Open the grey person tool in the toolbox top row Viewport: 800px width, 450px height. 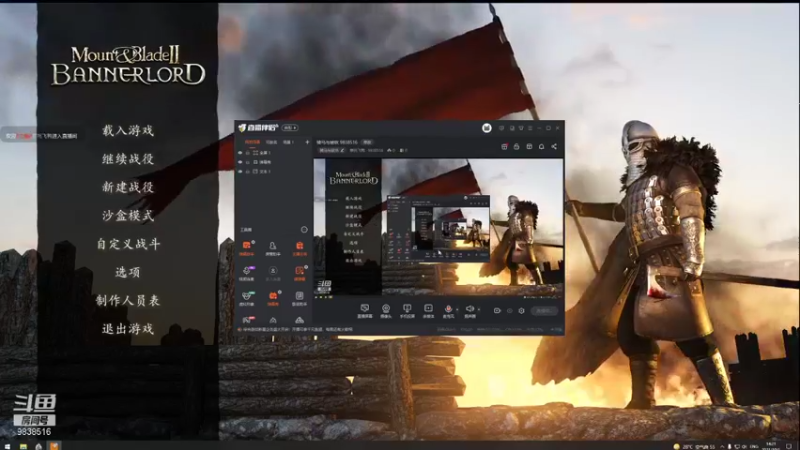[273, 248]
